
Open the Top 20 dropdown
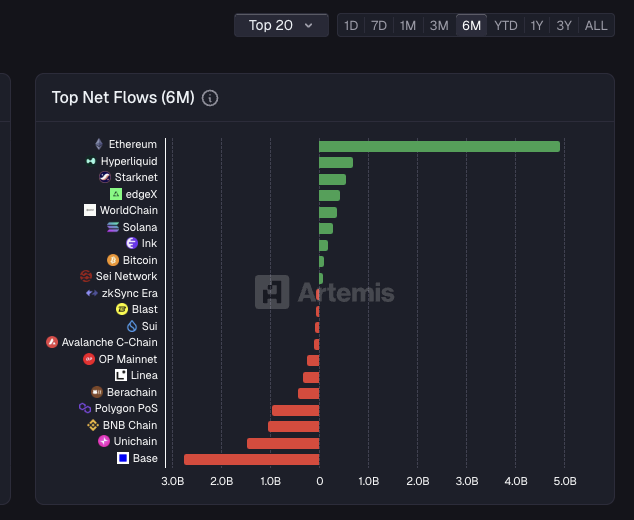281,25
